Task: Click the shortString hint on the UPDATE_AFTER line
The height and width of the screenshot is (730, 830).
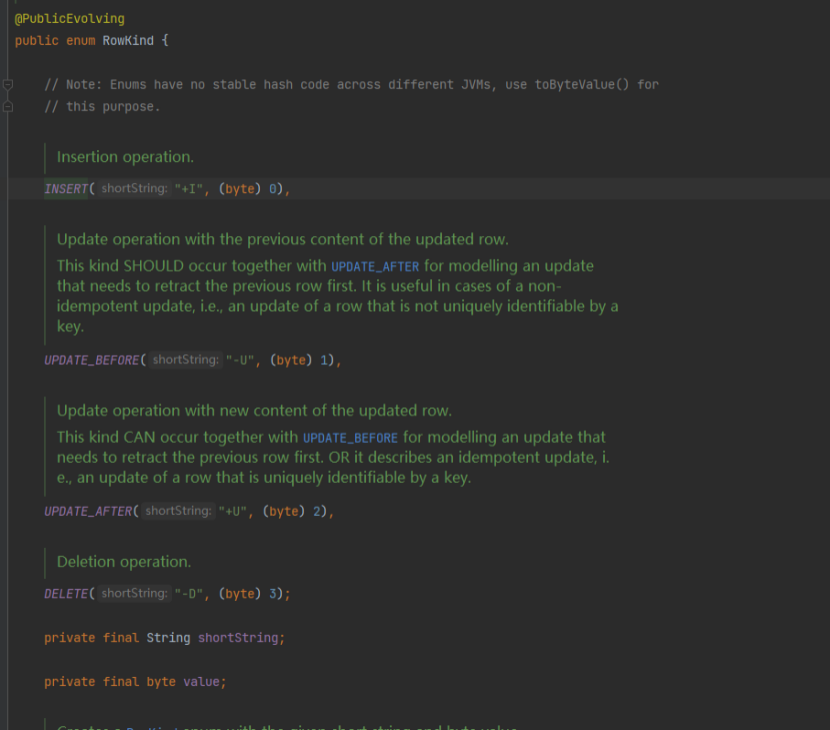Action: (178, 511)
